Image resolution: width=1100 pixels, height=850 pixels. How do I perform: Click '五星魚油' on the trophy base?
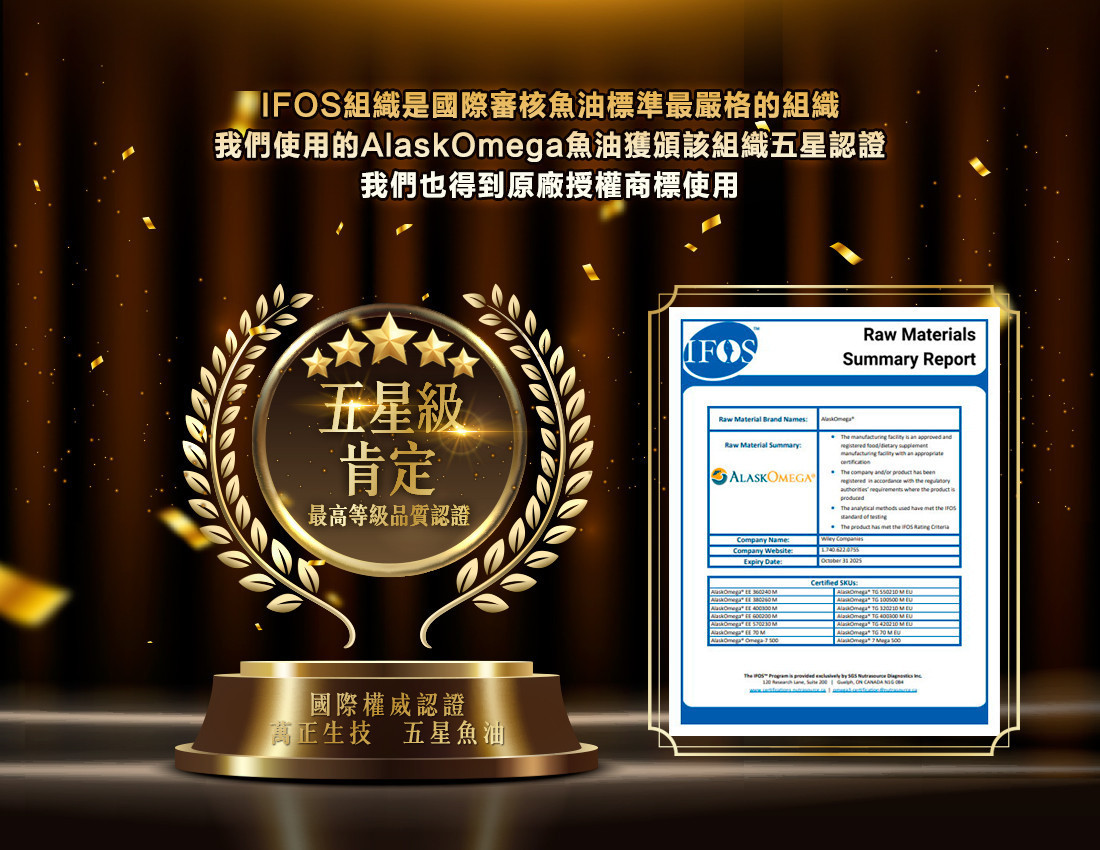(454, 734)
